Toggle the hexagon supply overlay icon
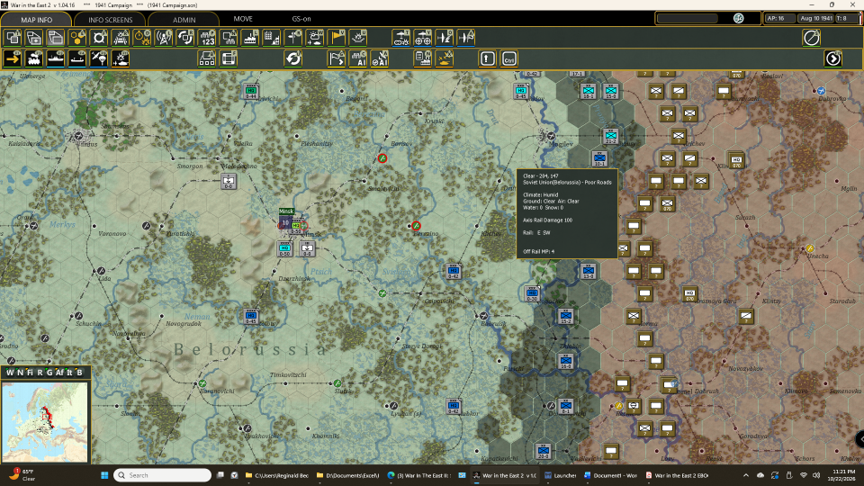864x486 pixels. point(77,38)
